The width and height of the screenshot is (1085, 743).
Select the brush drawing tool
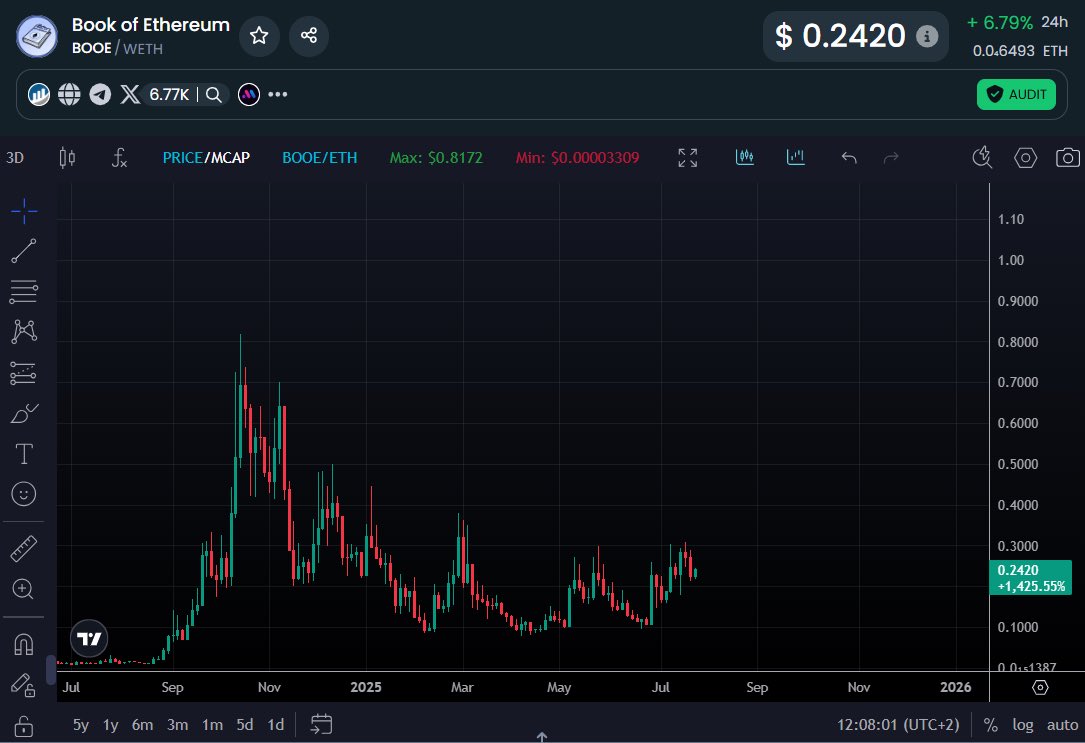24,413
